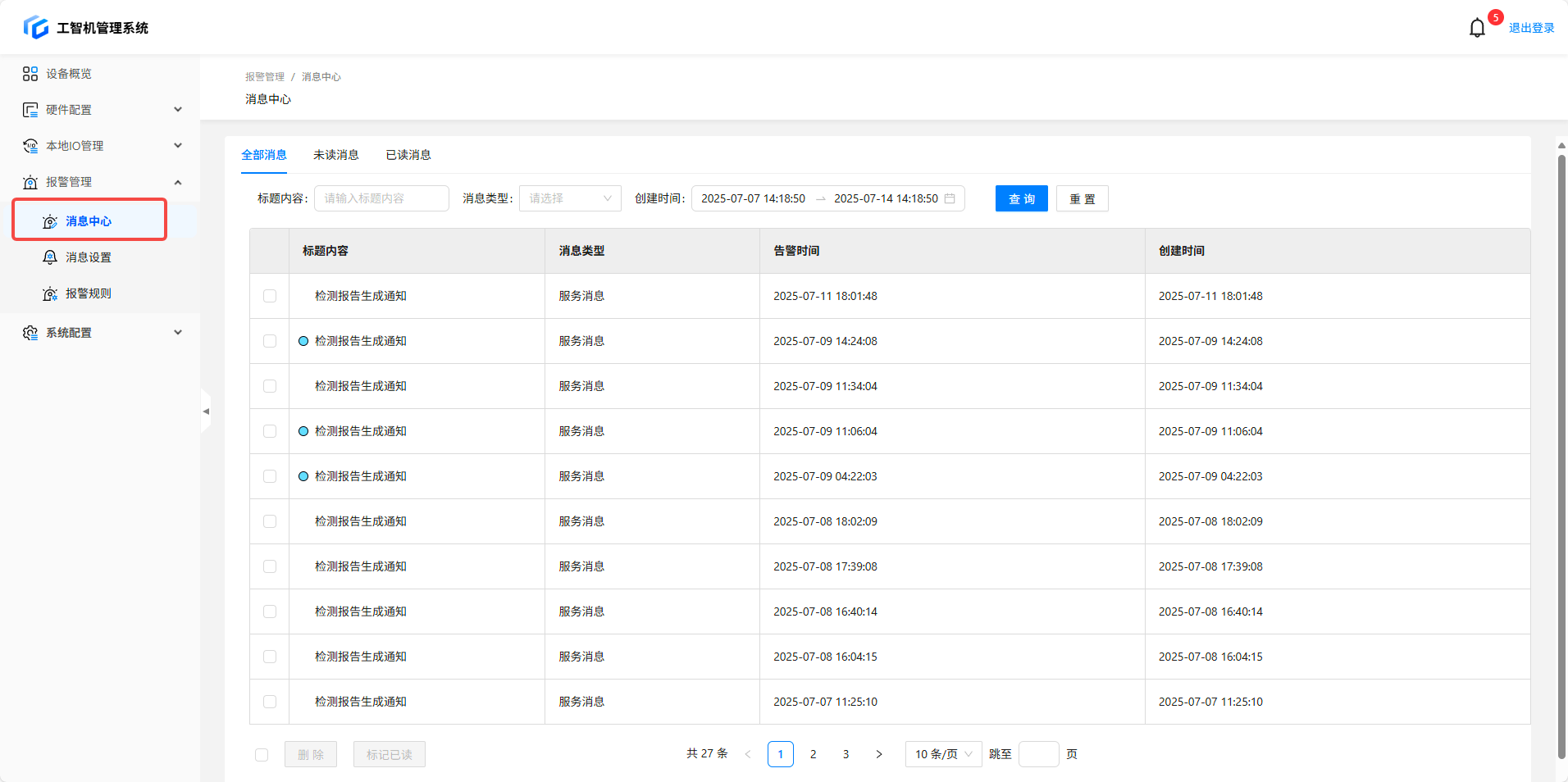Click the 退出登录 link
This screenshot has height=782, width=1568.
(1531, 28)
